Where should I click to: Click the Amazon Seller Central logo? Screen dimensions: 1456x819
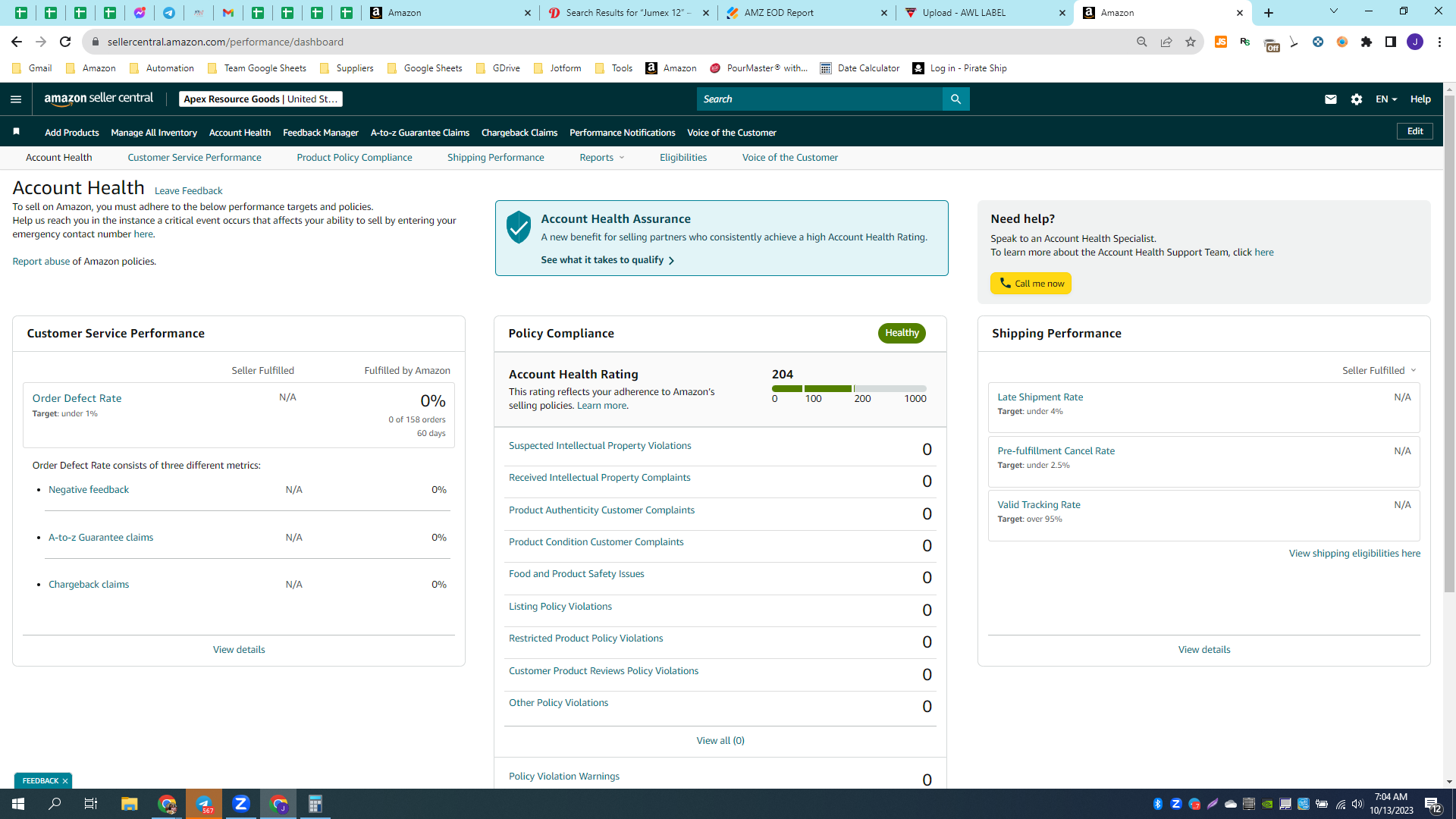click(99, 99)
